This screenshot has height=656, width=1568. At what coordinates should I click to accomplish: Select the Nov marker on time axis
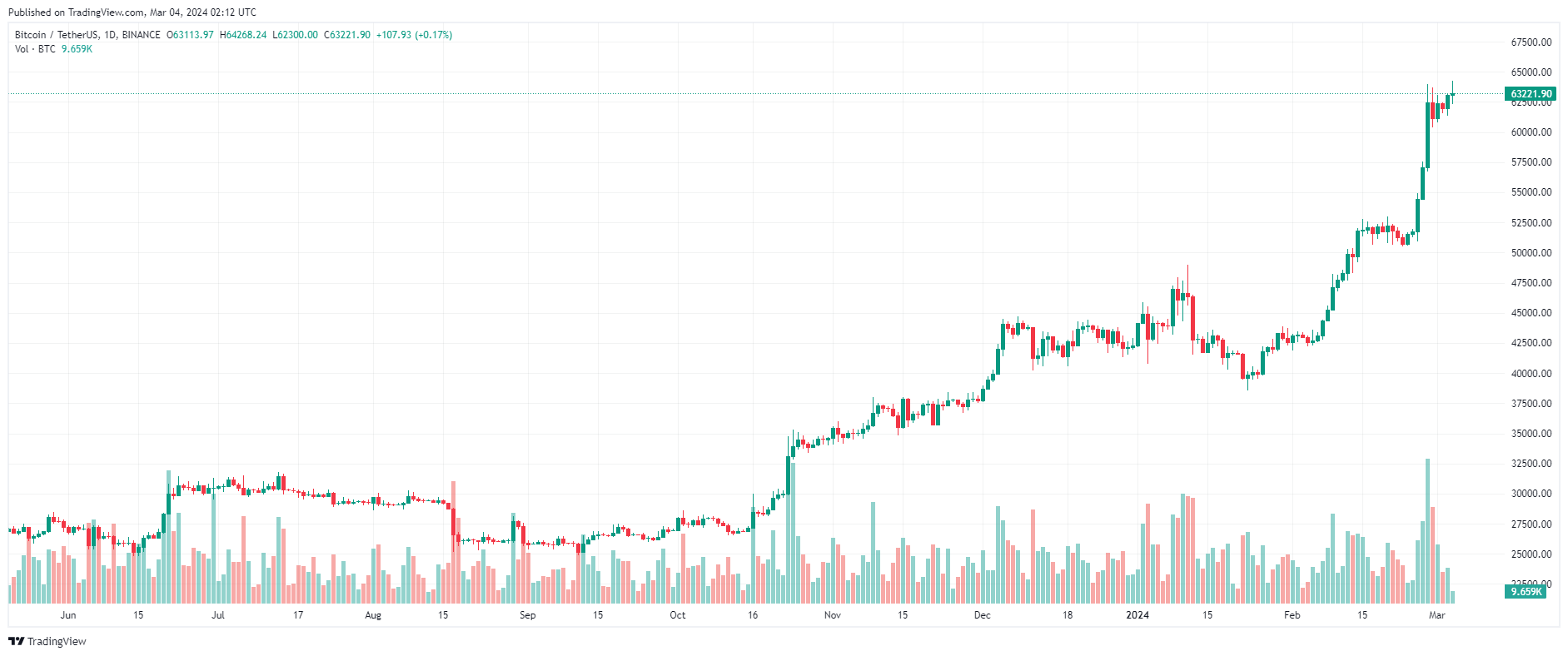pyautogui.click(x=833, y=615)
